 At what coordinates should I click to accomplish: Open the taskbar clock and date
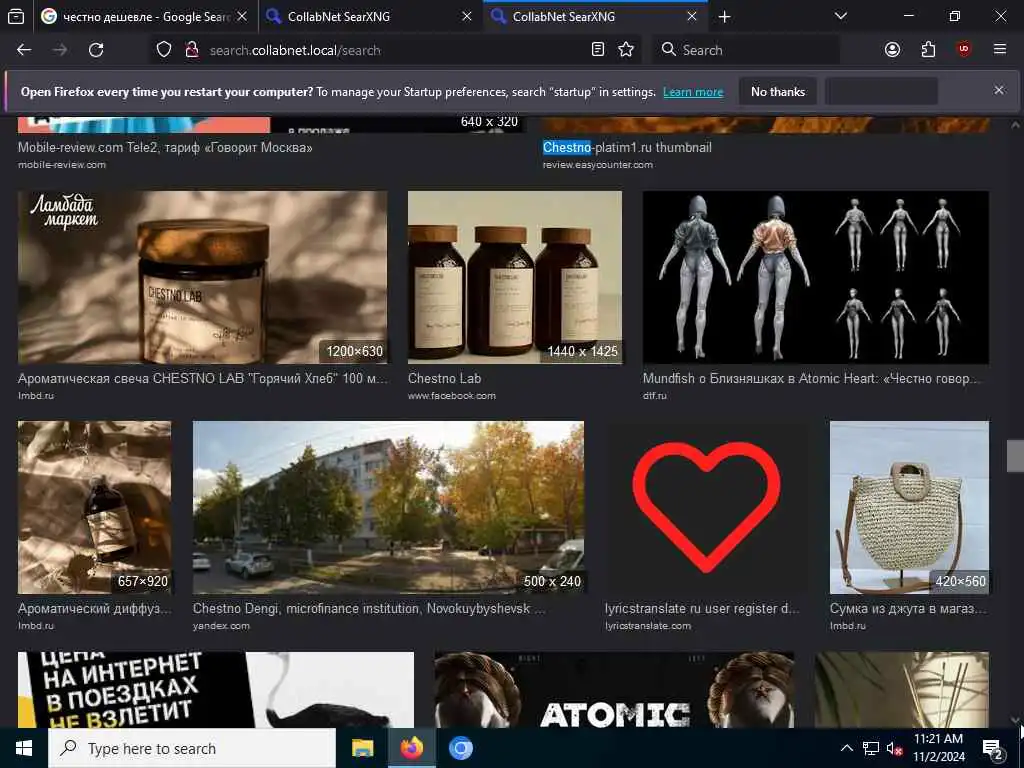(938, 748)
